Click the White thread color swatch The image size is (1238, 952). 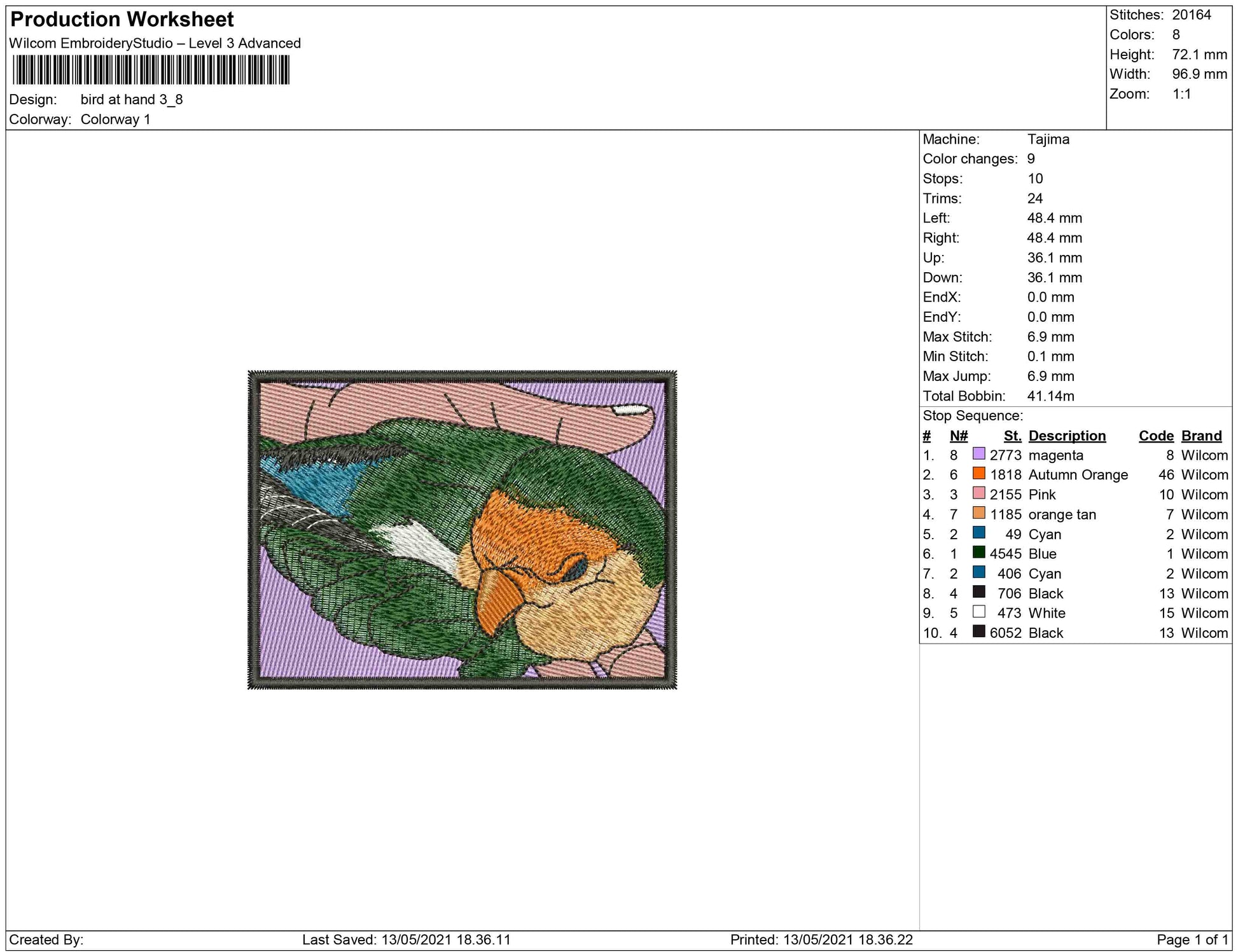tap(978, 612)
